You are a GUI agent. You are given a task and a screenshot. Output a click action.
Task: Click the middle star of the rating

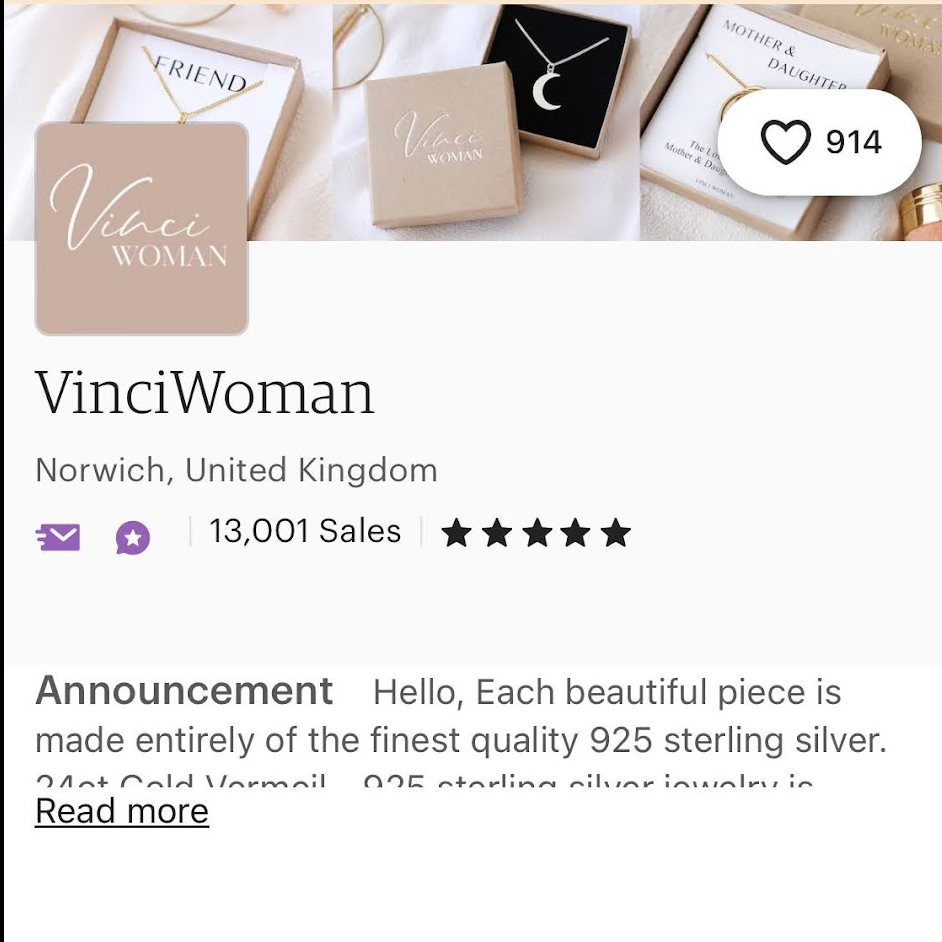click(x=537, y=533)
